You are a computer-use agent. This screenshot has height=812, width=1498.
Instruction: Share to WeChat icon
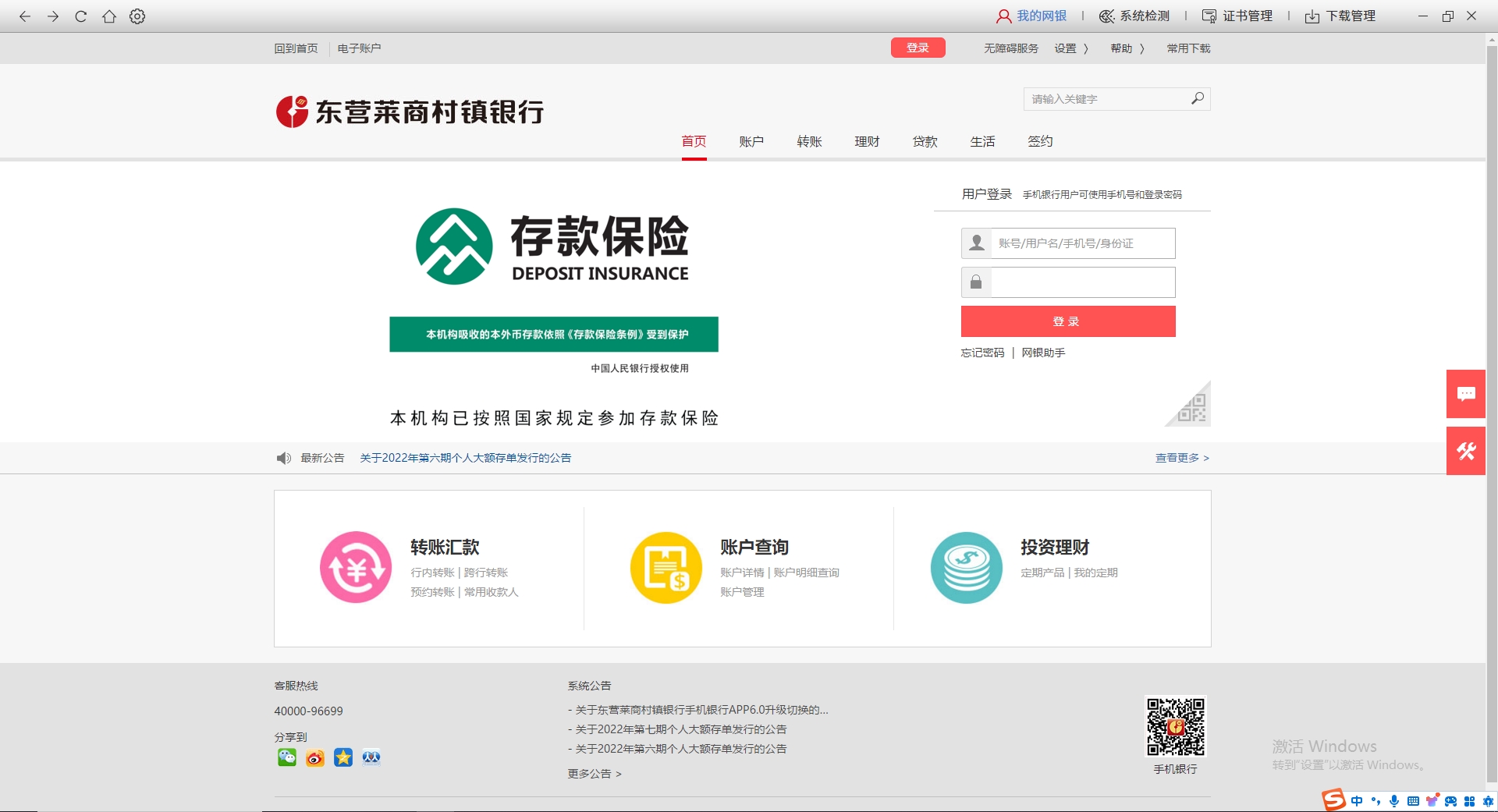click(287, 757)
